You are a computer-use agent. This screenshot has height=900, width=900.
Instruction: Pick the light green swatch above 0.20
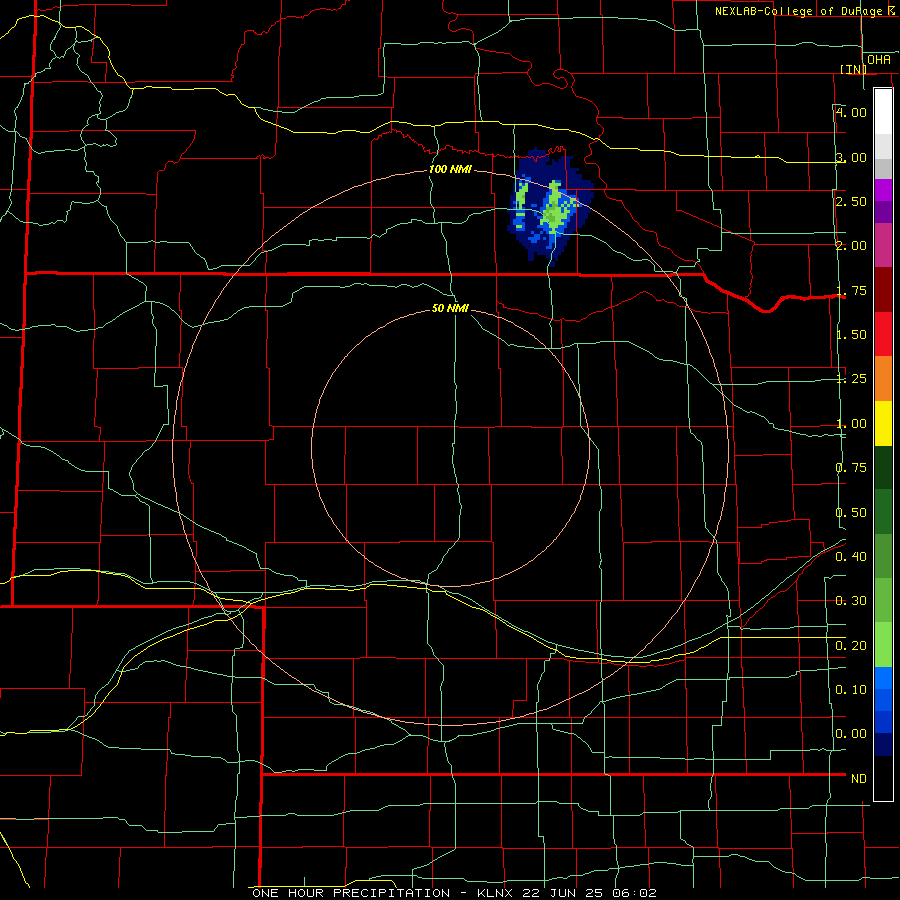click(x=883, y=645)
